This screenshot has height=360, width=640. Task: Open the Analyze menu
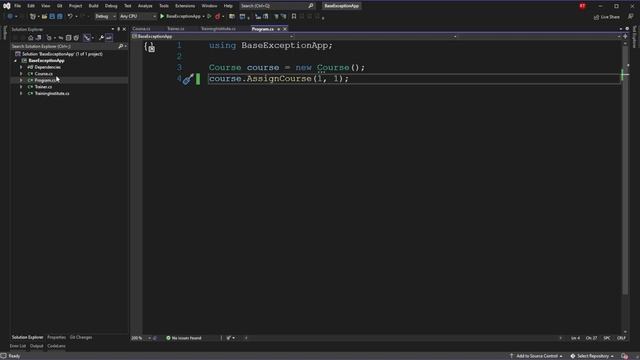(x=145, y=6)
